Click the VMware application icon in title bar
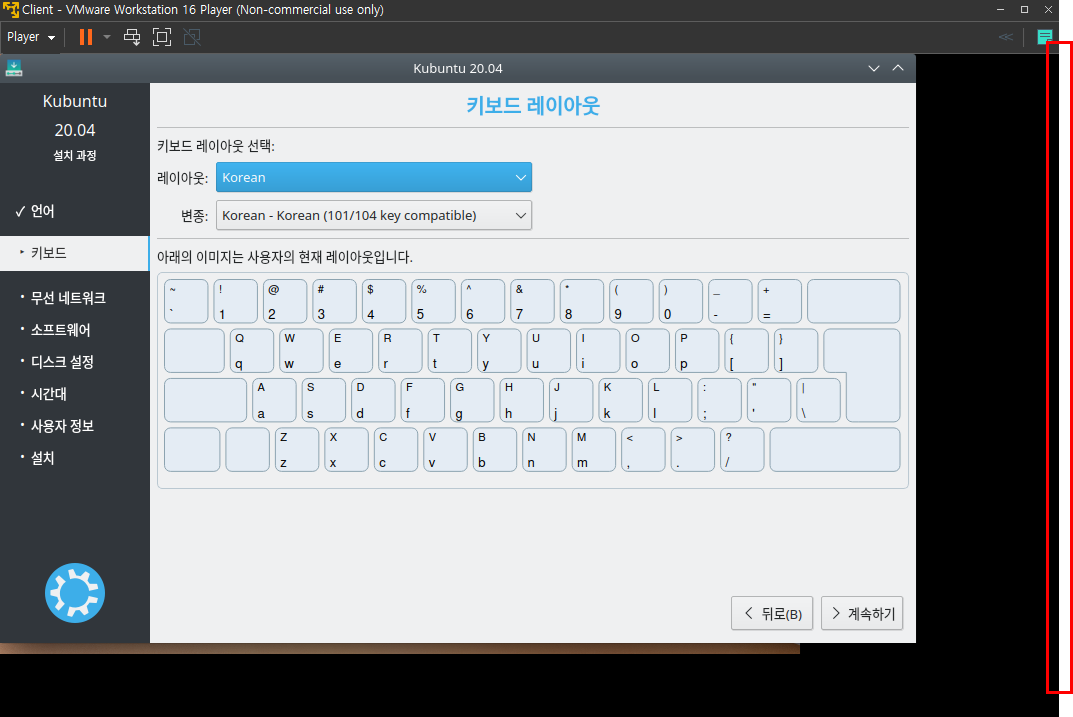This screenshot has height=717, width=1073. (x=11, y=10)
